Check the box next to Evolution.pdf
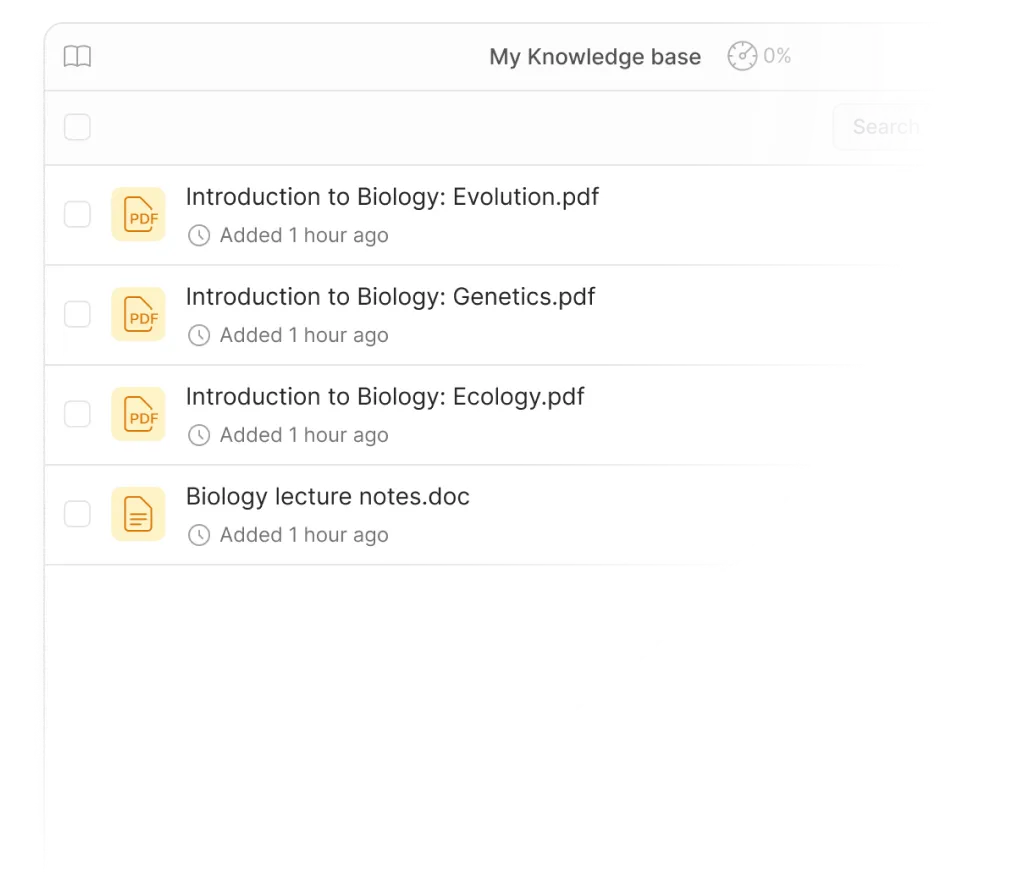1036x874 pixels. [77, 214]
